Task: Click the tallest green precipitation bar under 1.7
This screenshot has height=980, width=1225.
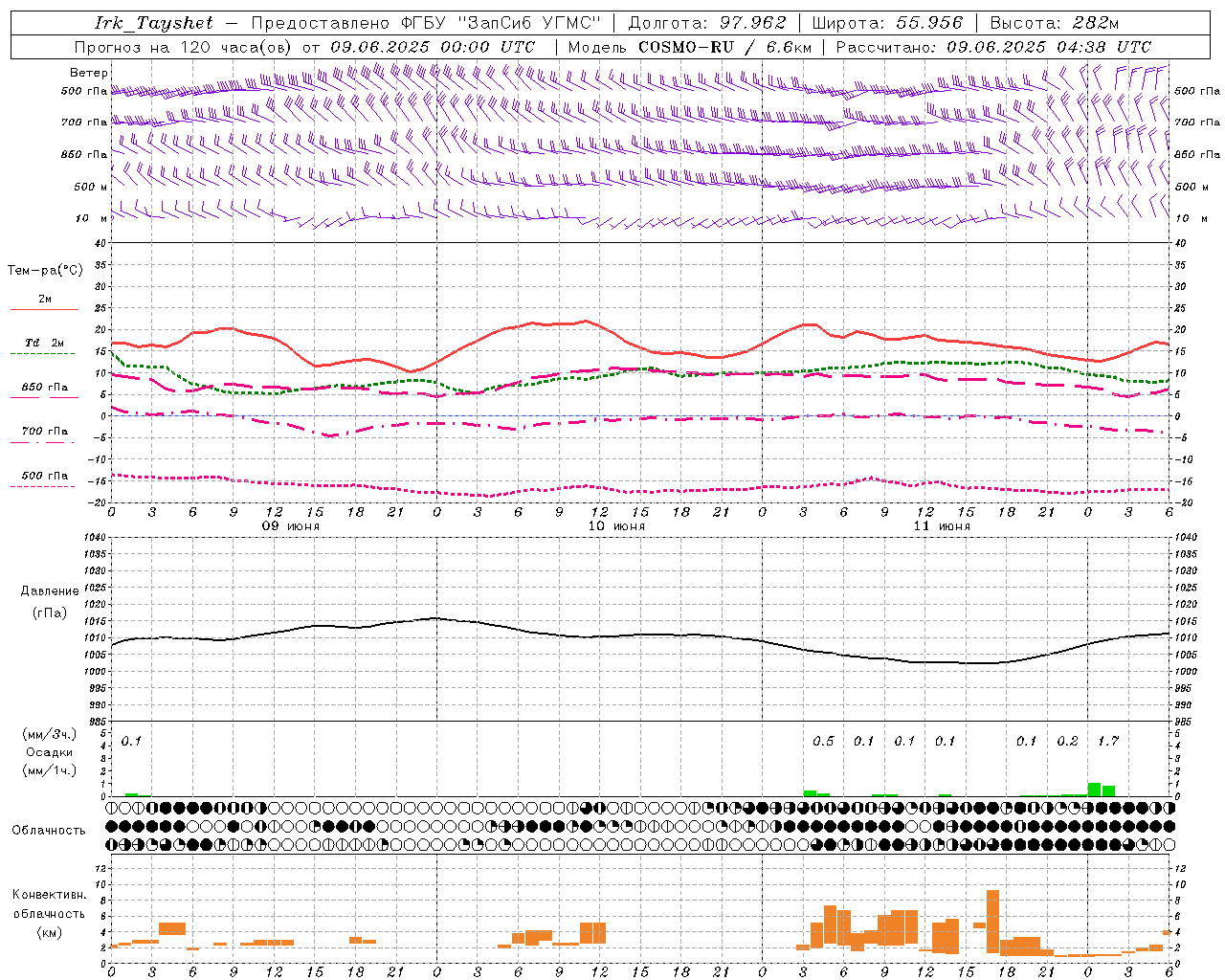Action: click(1095, 790)
